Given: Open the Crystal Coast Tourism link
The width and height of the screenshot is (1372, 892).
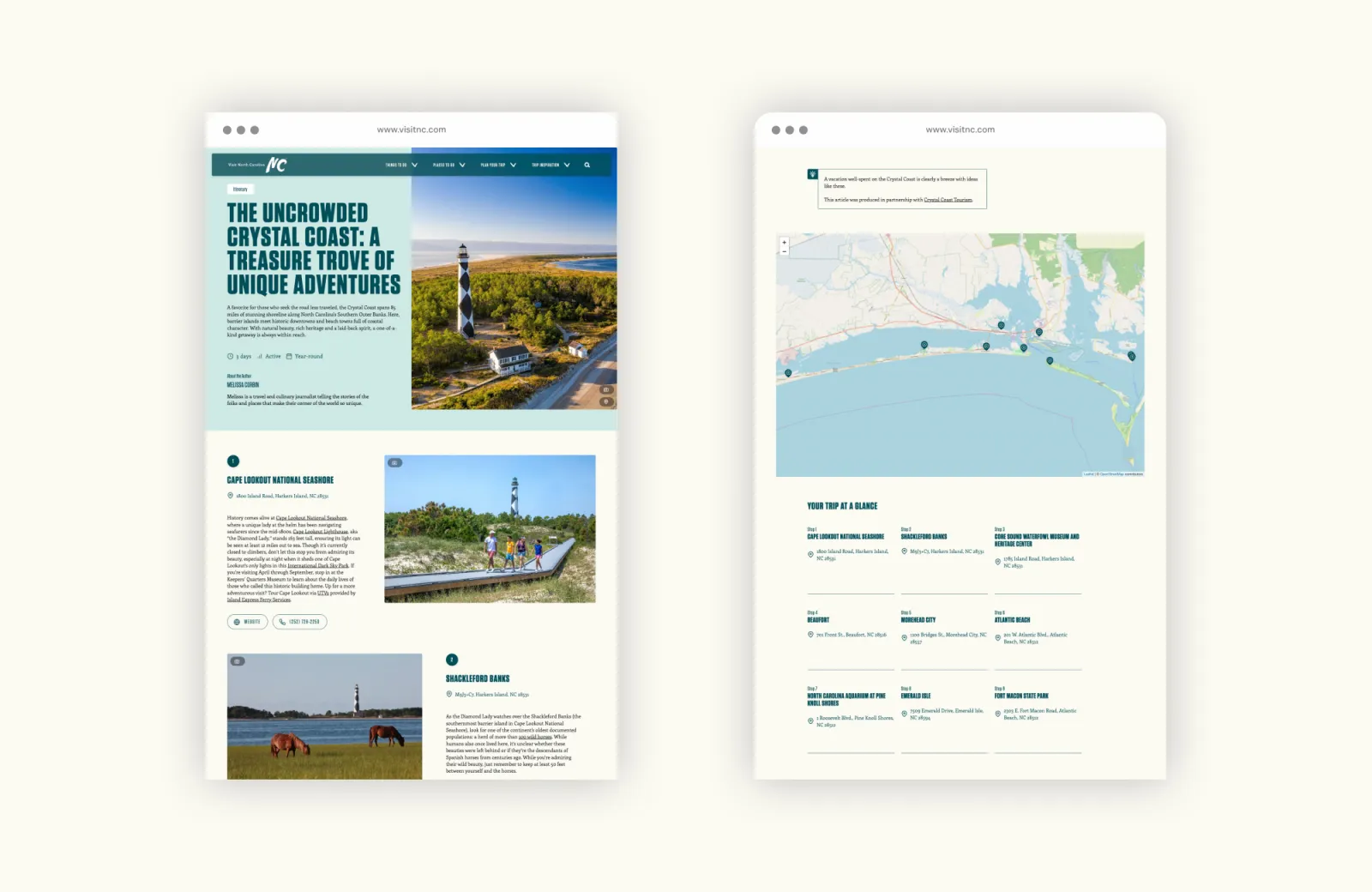Looking at the screenshot, I should (x=948, y=200).
